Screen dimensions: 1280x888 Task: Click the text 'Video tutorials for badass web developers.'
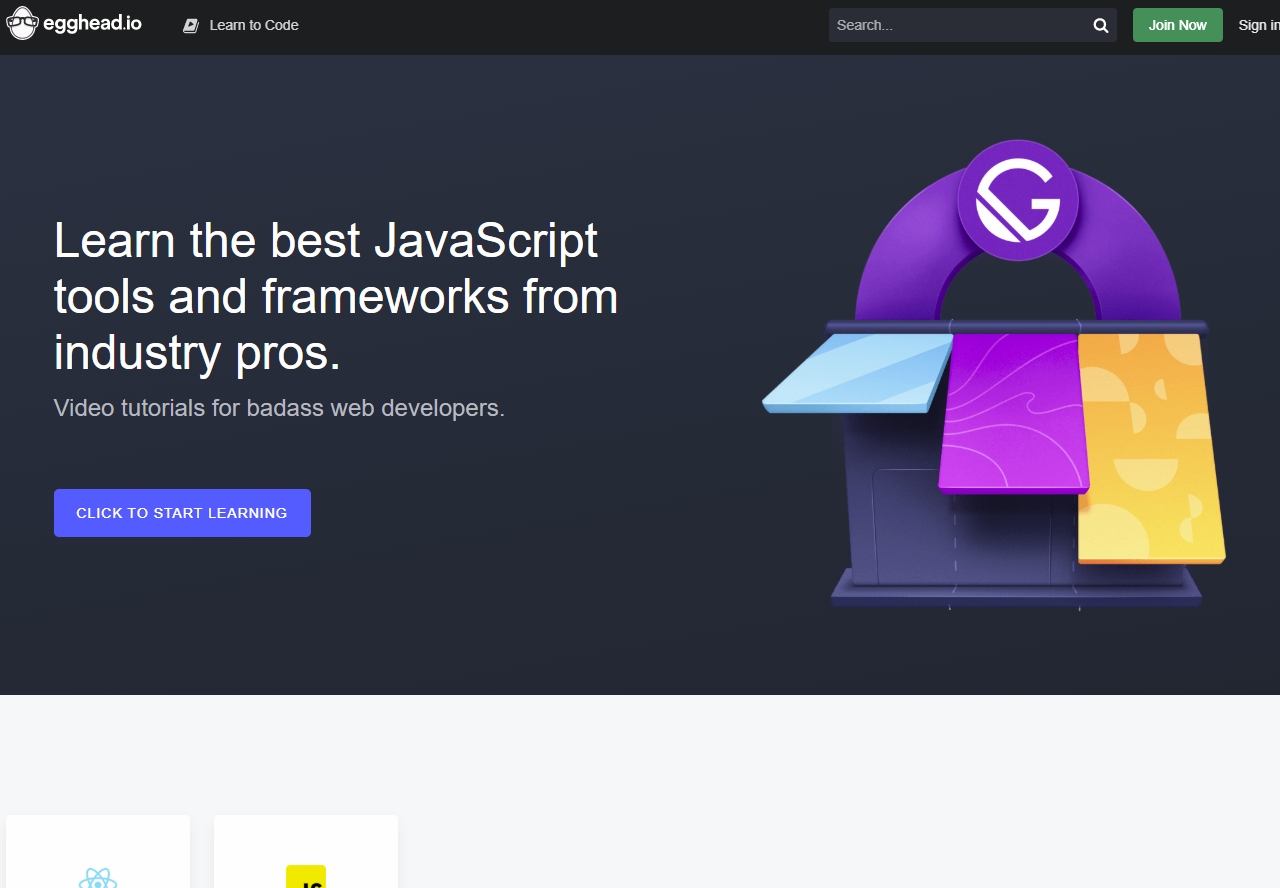279,408
